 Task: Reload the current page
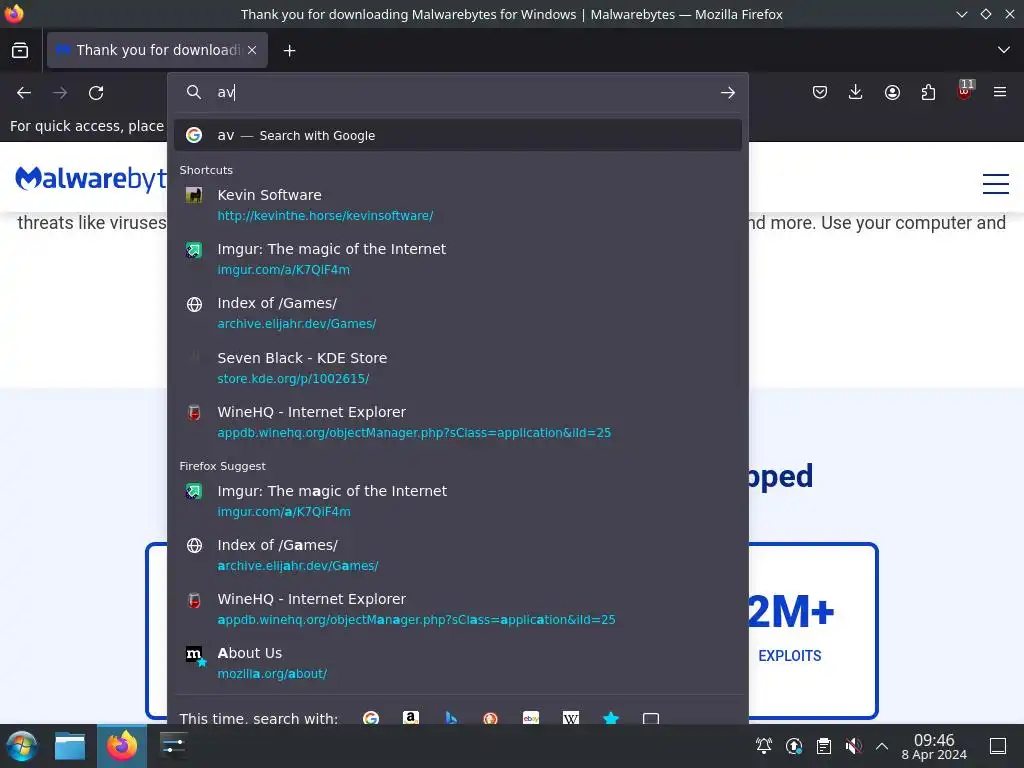(x=96, y=93)
